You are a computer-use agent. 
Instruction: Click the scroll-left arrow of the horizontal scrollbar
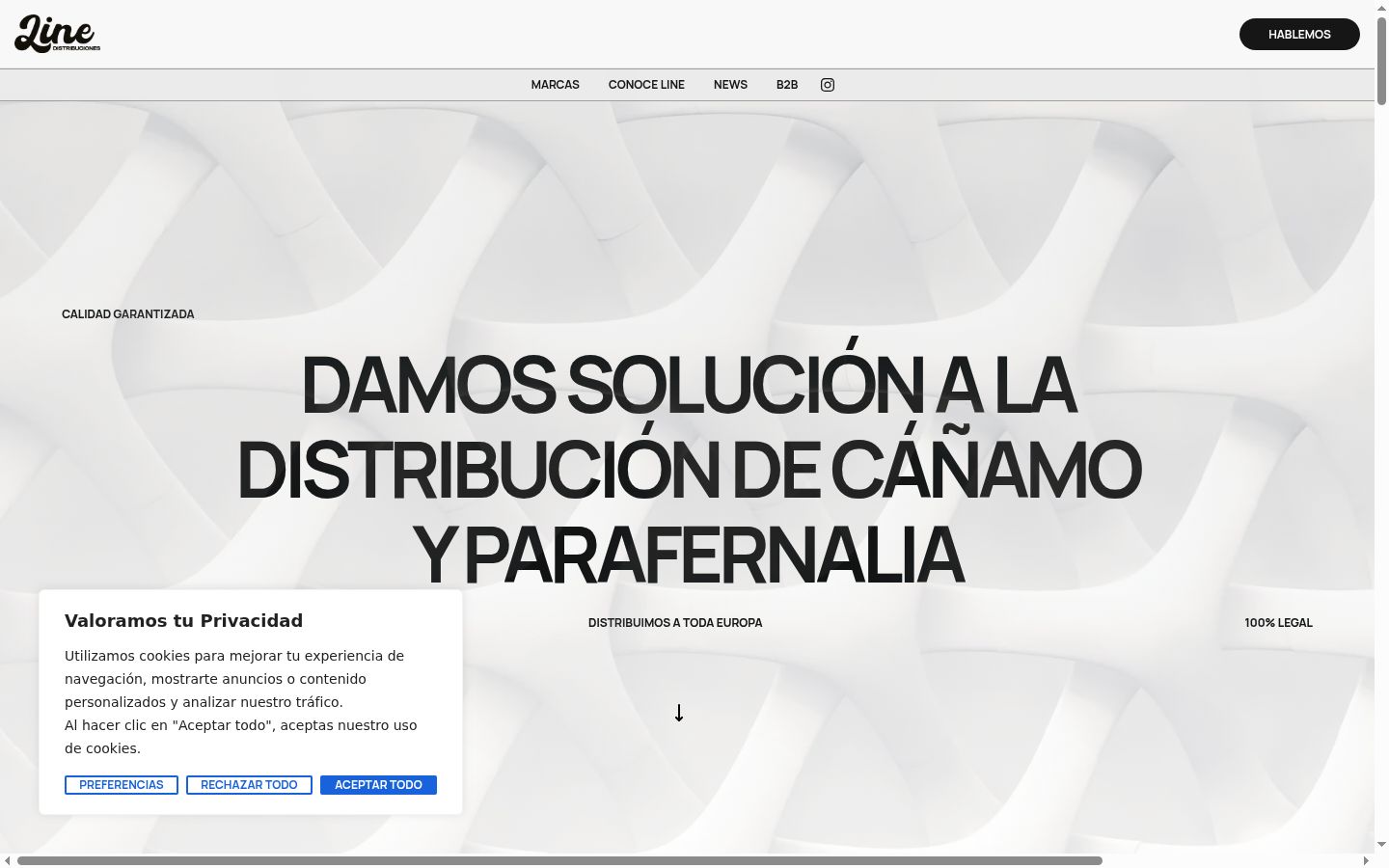click(8, 860)
